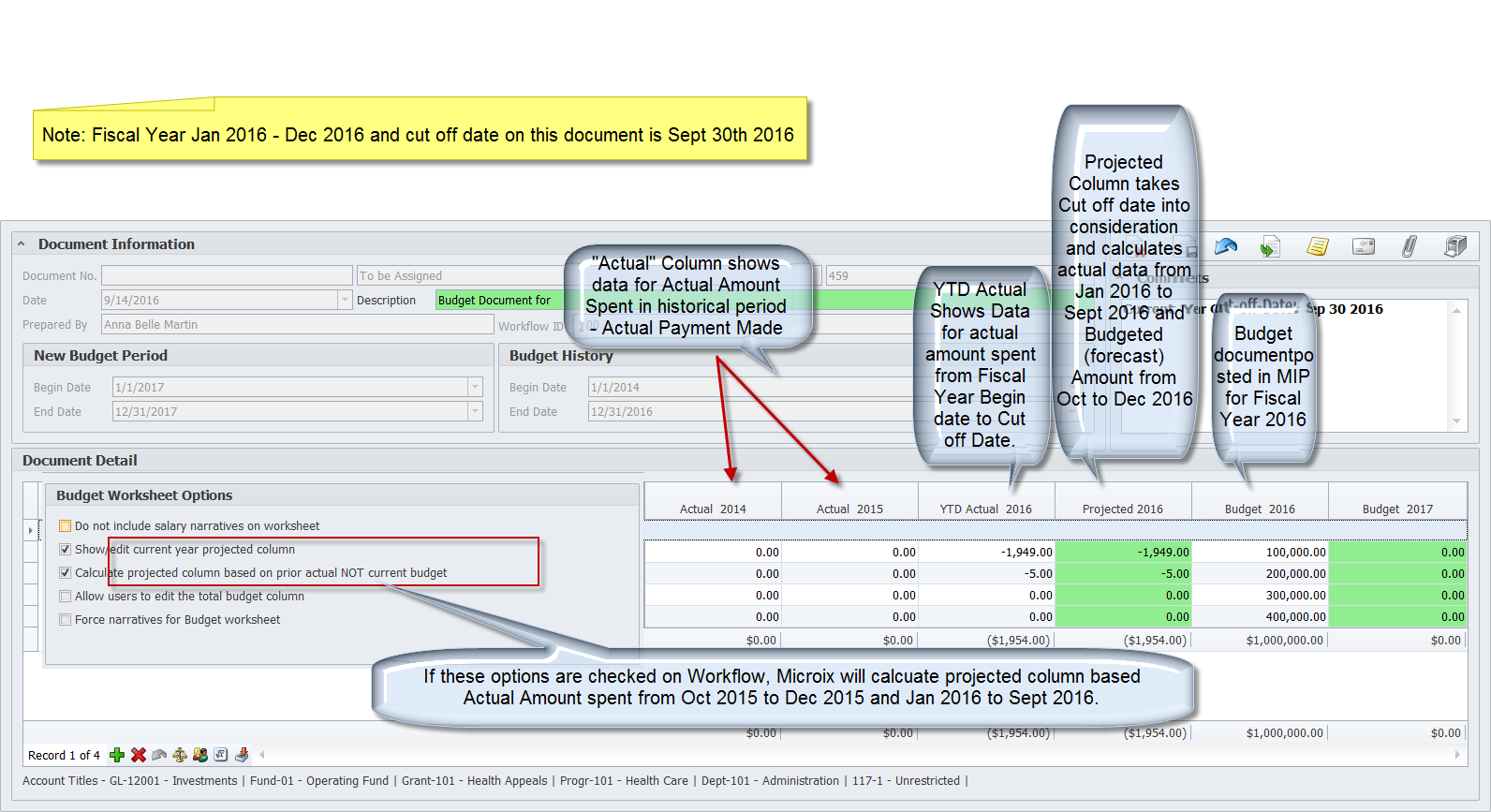The height and width of the screenshot is (812, 1491).
Task: Click the balance scales icon
Action: coord(180,755)
